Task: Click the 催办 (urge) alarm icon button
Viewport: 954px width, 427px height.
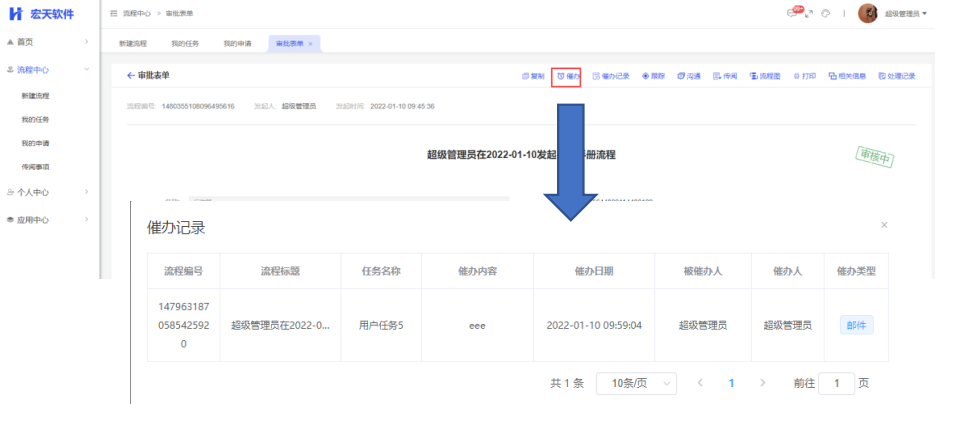Action: (x=567, y=76)
